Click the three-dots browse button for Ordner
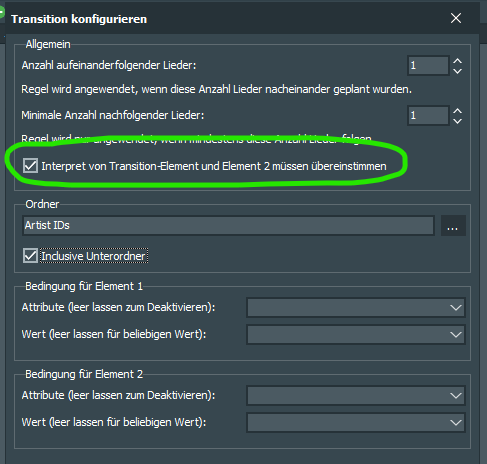 453,226
